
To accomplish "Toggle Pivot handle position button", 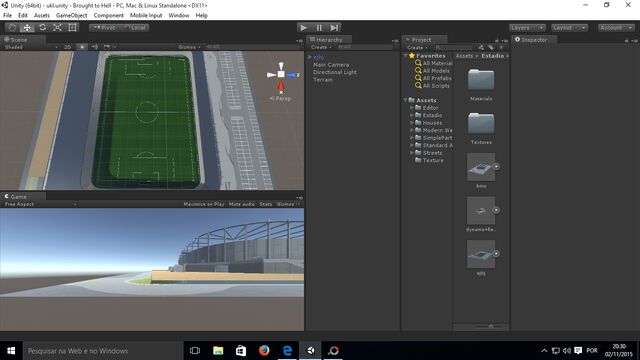I will click(104, 28).
